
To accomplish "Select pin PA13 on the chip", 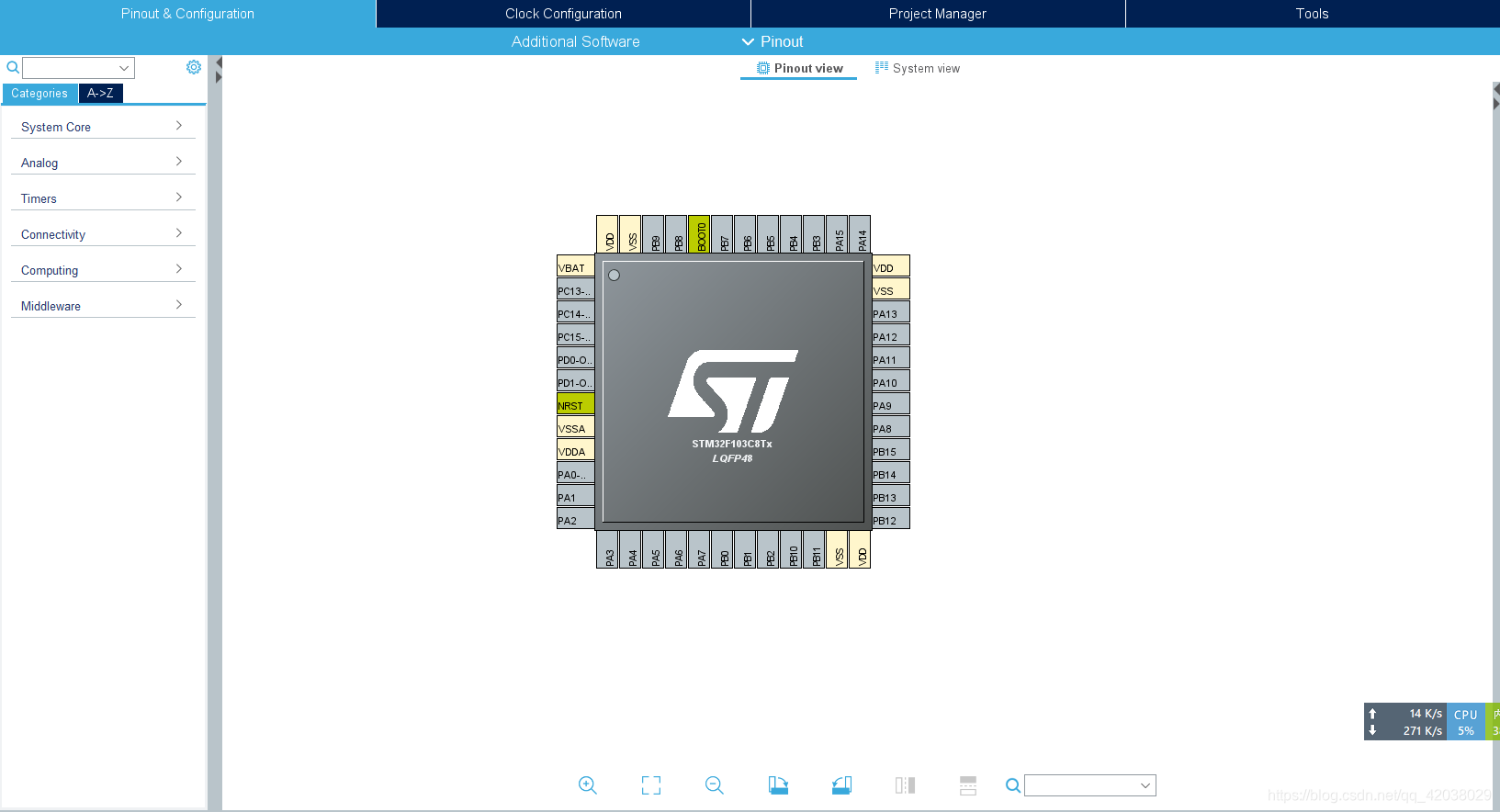I will coord(890,312).
